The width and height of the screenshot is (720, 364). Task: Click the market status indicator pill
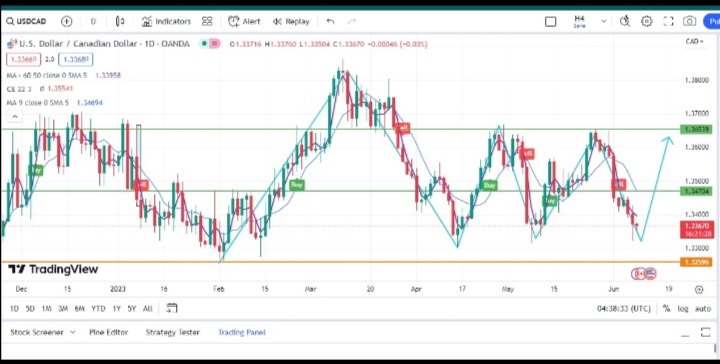click(x=209, y=44)
